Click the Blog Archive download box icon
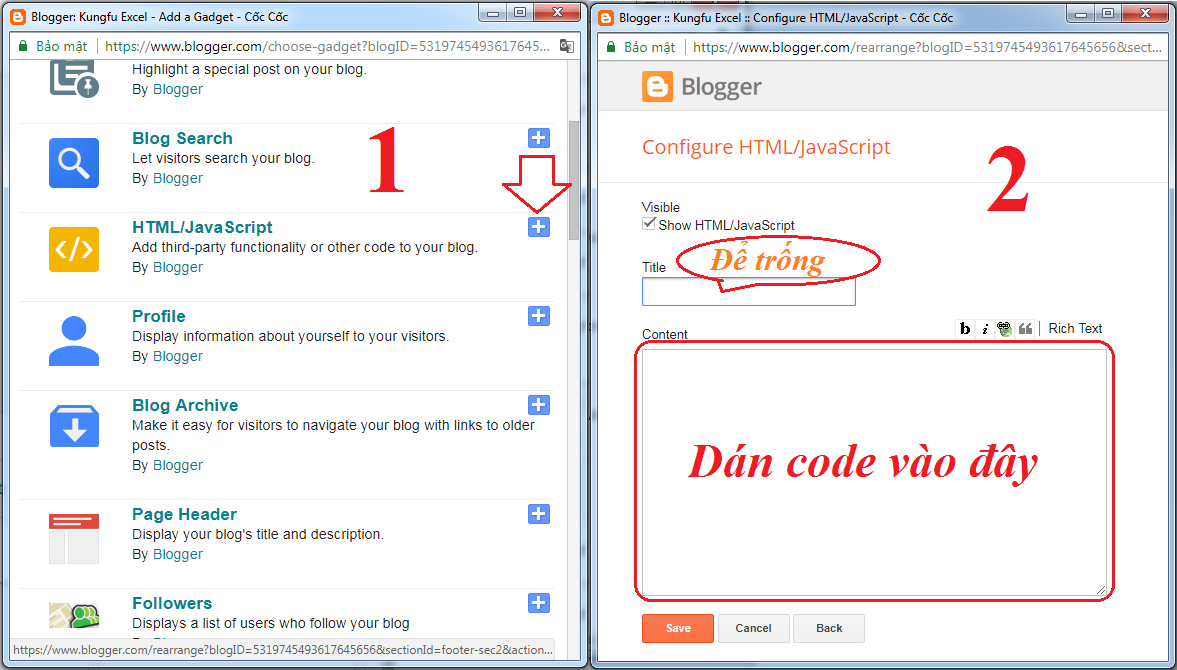 click(x=74, y=425)
